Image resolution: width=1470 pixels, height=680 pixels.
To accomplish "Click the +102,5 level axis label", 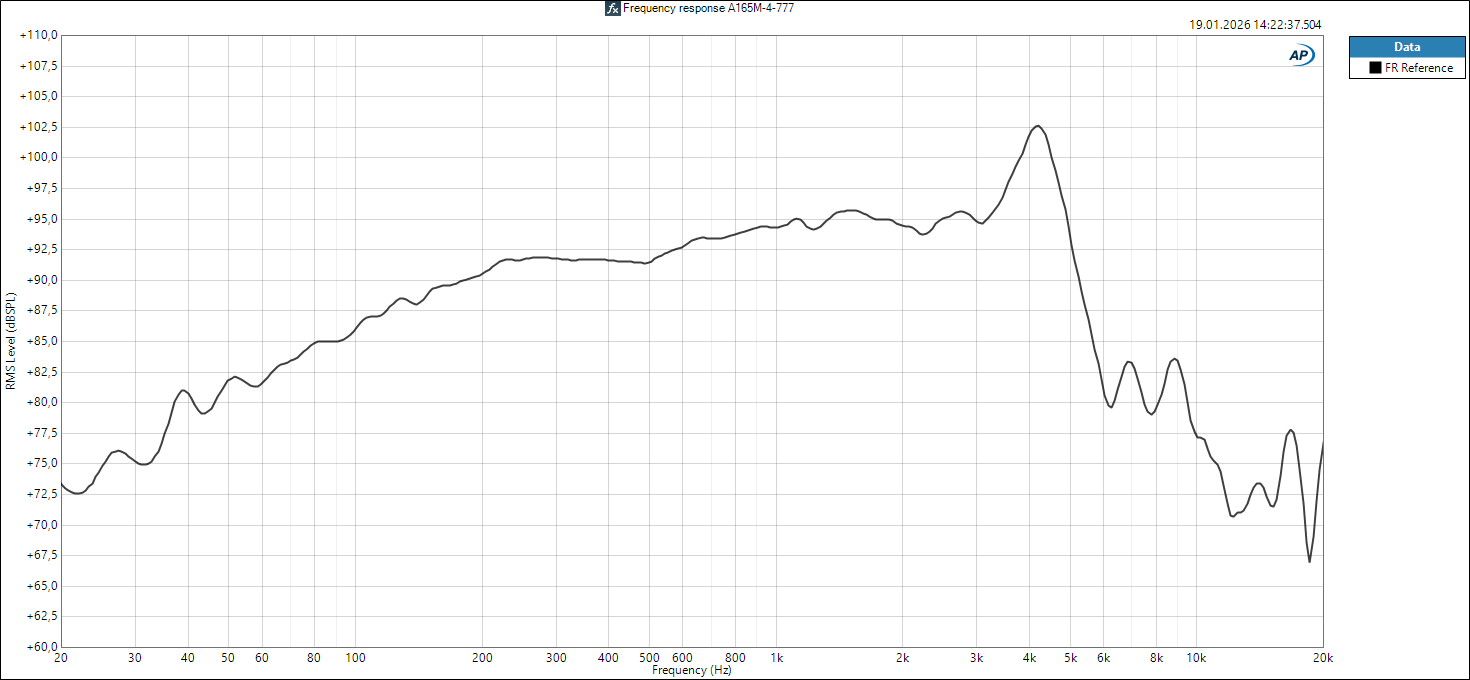I will tap(39, 127).
